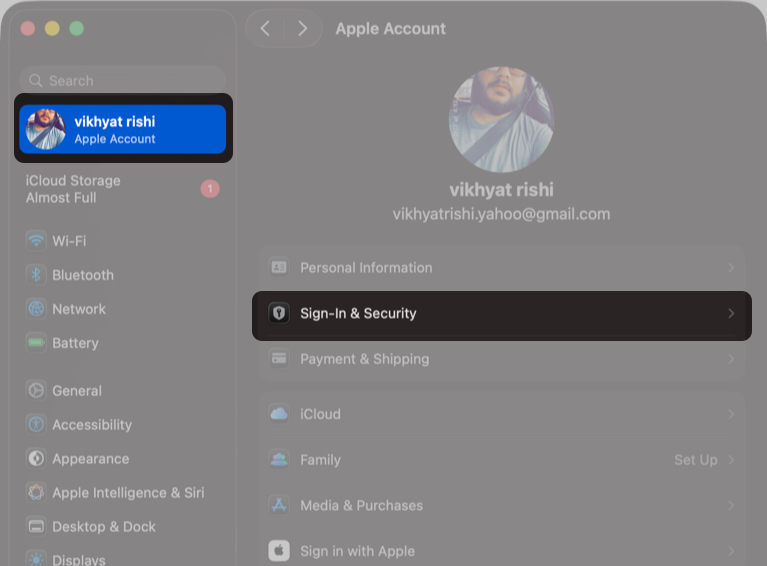
Task: Click the email vikhyatrishi.yahoo@gmail.com text
Action: click(x=501, y=214)
